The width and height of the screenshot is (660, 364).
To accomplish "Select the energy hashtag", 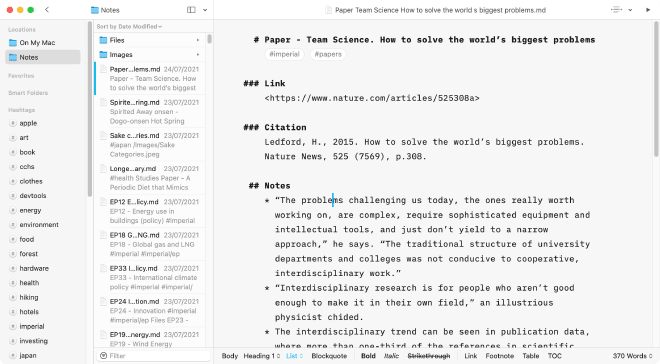I will coord(30,210).
